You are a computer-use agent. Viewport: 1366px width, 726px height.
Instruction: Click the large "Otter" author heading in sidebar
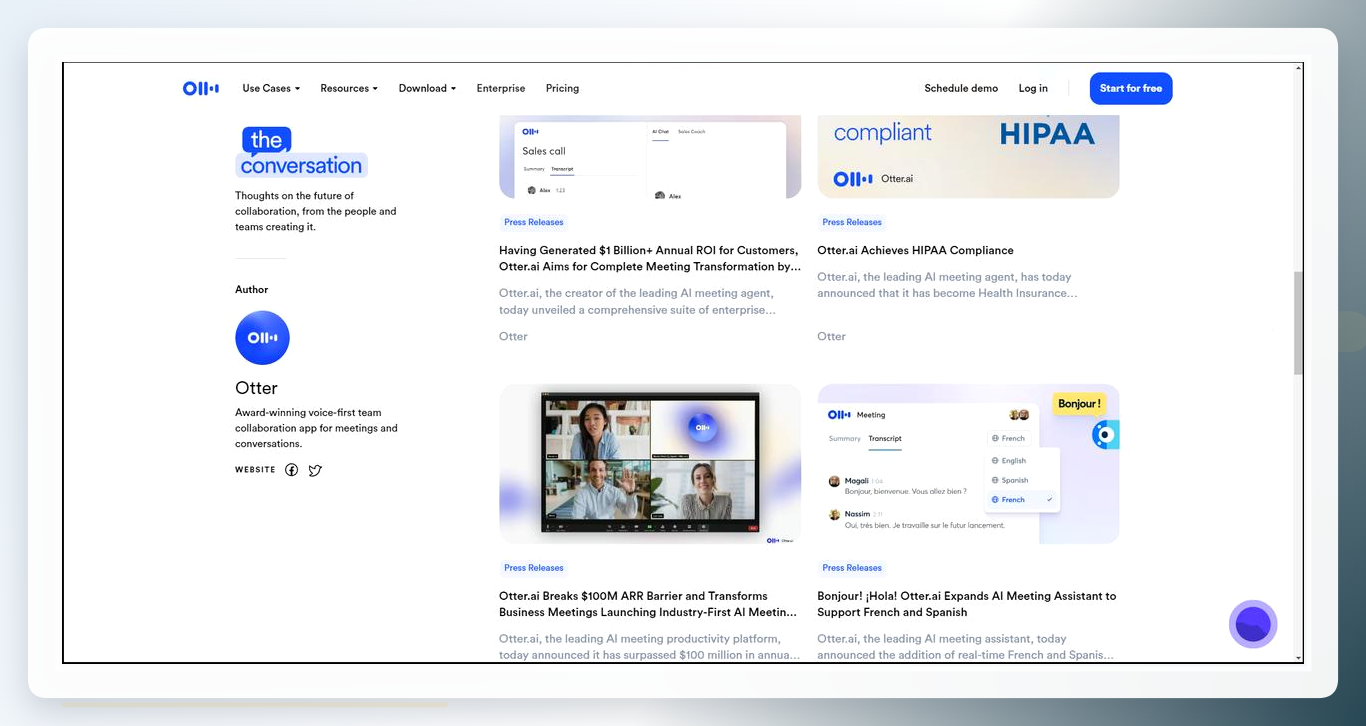click(x=256, y=388)
